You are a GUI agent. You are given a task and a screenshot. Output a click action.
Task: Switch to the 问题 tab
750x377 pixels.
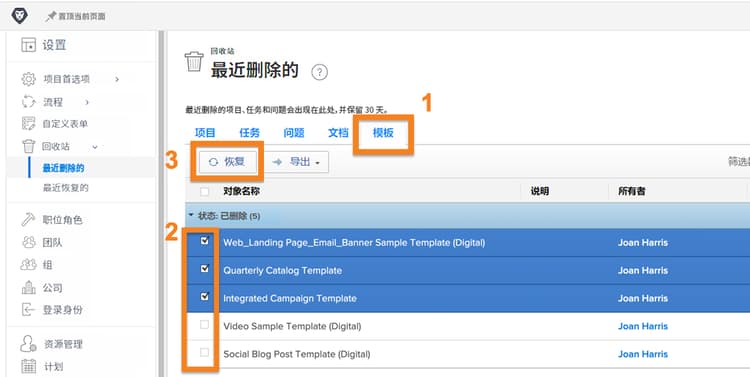294,133
